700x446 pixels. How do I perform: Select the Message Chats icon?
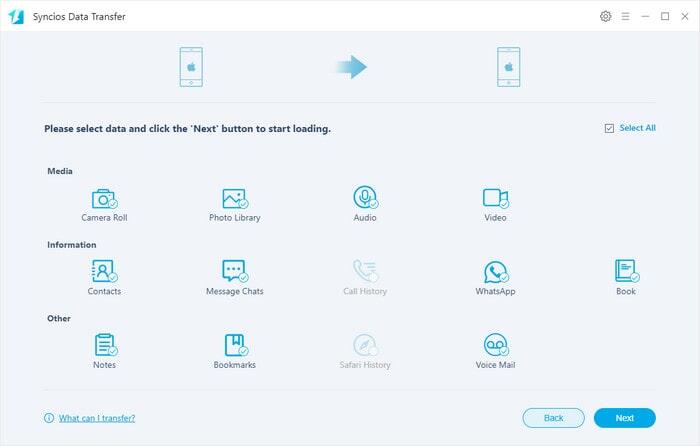234,271
